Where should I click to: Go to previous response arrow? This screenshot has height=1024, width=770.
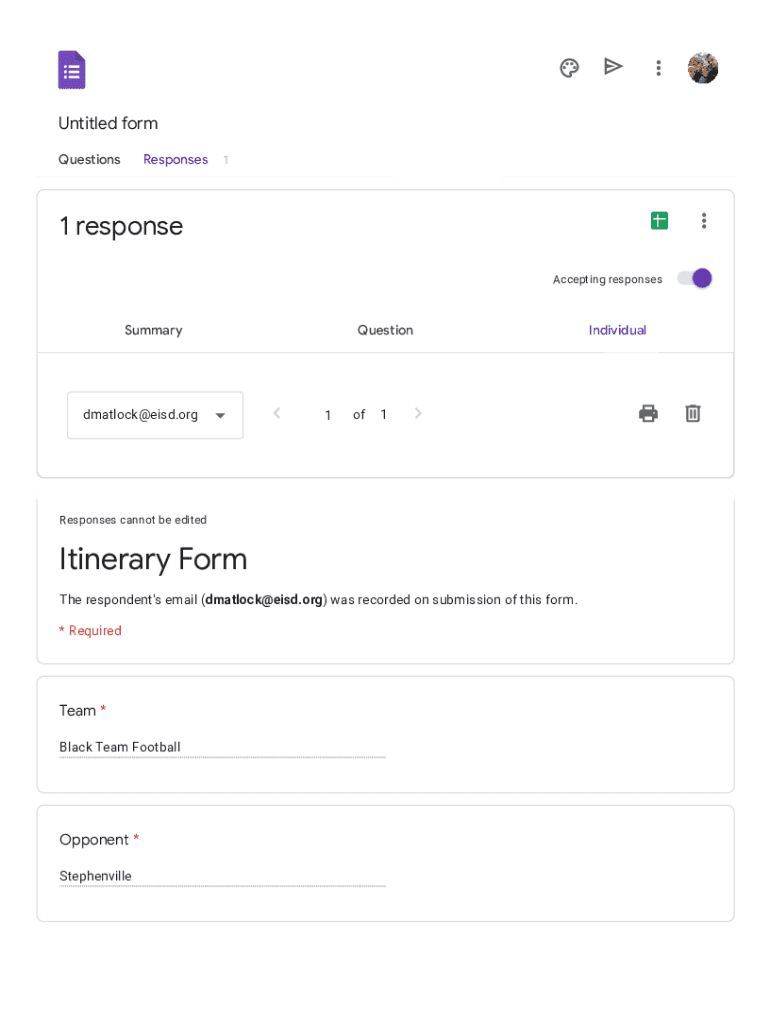(277, 414)
